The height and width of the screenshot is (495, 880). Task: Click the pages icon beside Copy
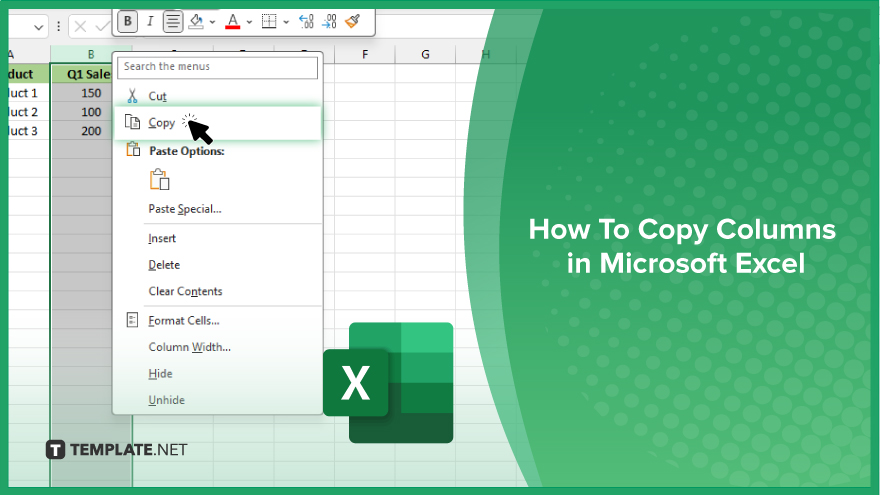[x=132, y=122]
